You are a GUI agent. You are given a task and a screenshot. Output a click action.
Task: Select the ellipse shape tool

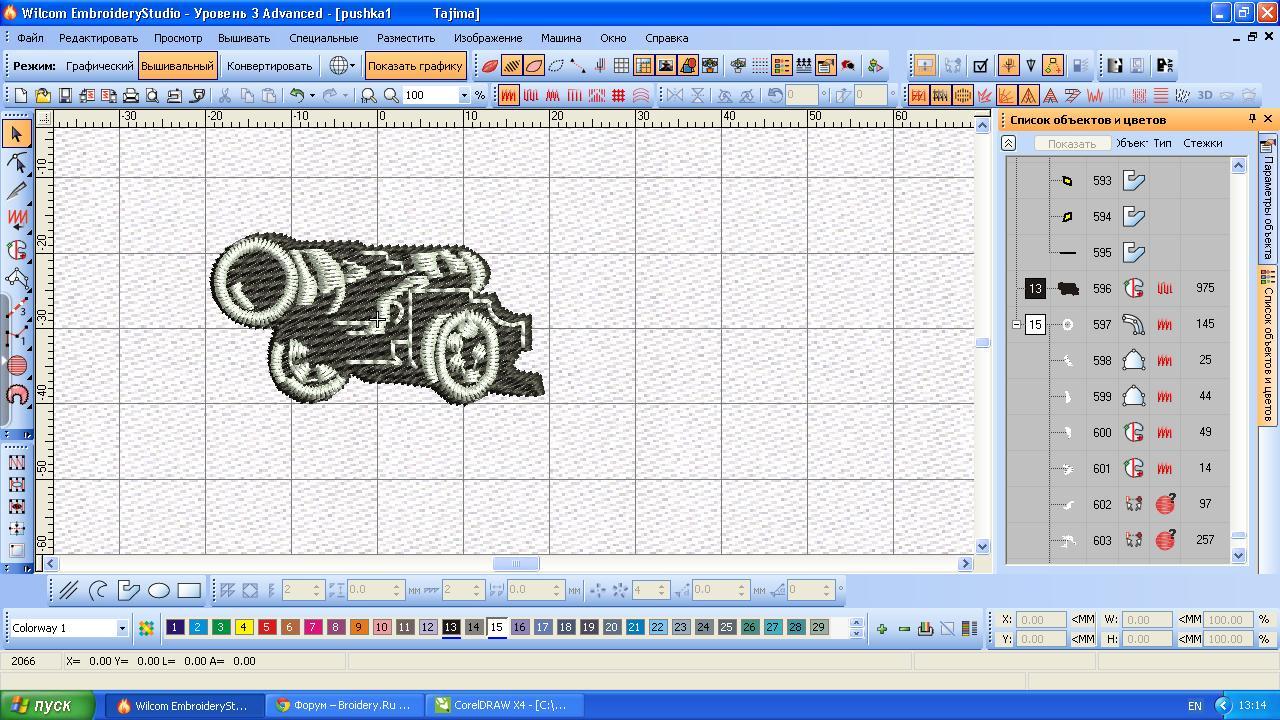(159, 591)
